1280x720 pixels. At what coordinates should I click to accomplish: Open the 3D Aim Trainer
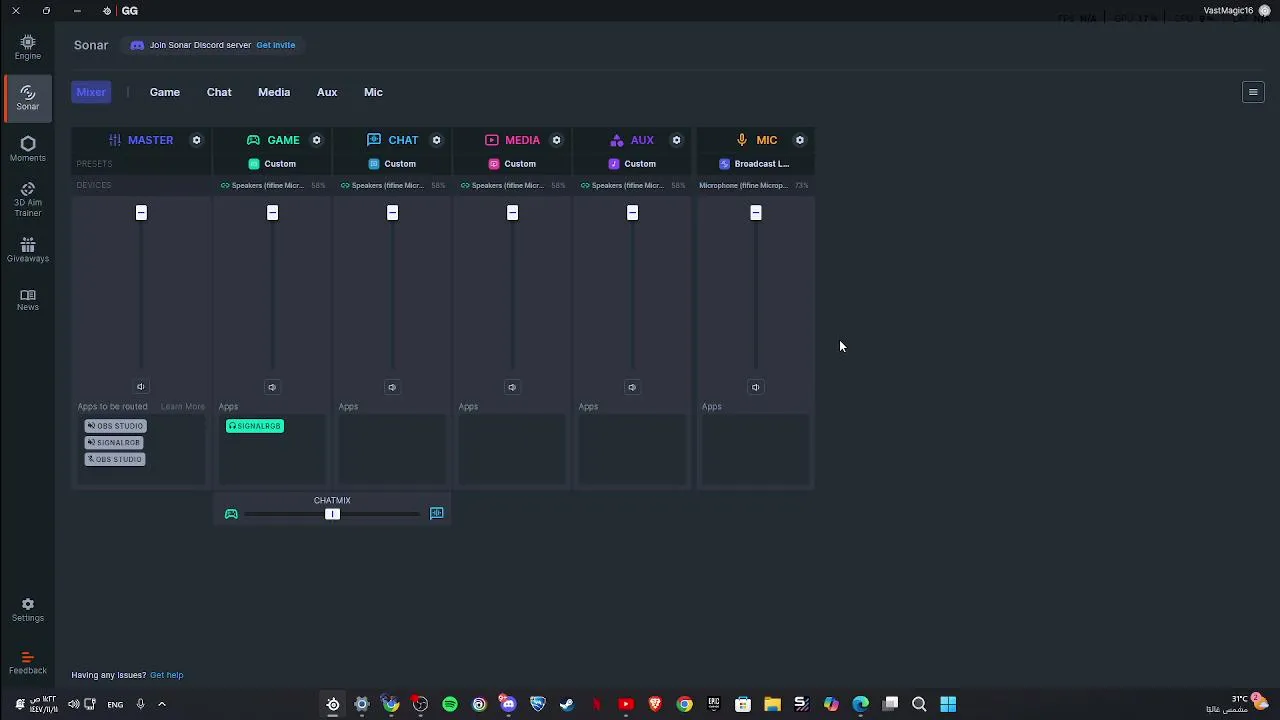coord(28,200)
